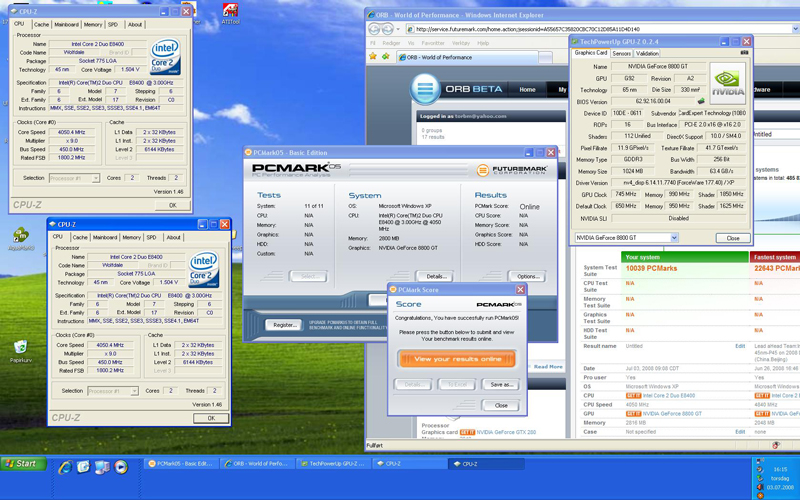Viewport: 800px width, 500px height.
Task: Click the Close button in GPU-Z
Action: pyautogui.click(x=733, y=238)
